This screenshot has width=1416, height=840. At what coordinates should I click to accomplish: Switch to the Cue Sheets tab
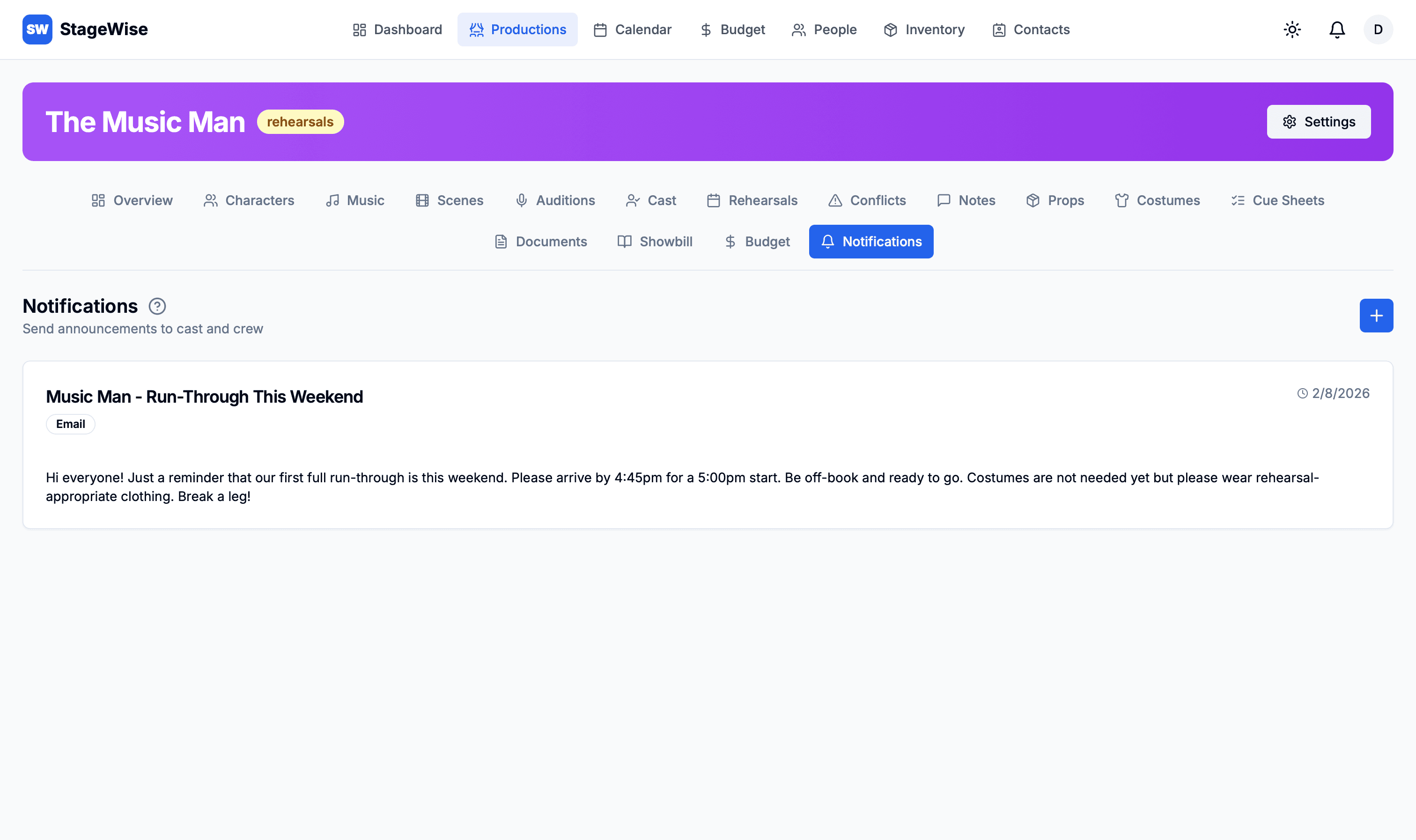click(x=1277, y=200)
